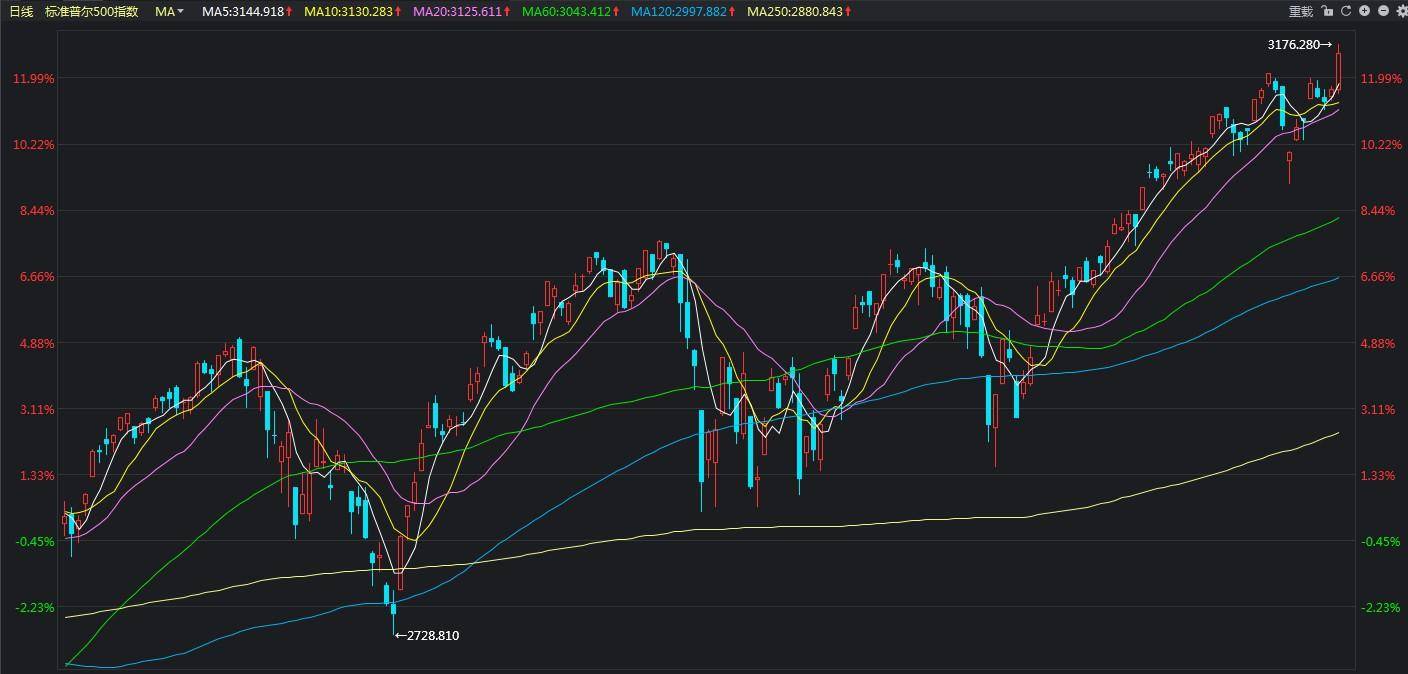Open the MA indicator dropdown
The image size is (1408, 674).
[x=170, y=11]
